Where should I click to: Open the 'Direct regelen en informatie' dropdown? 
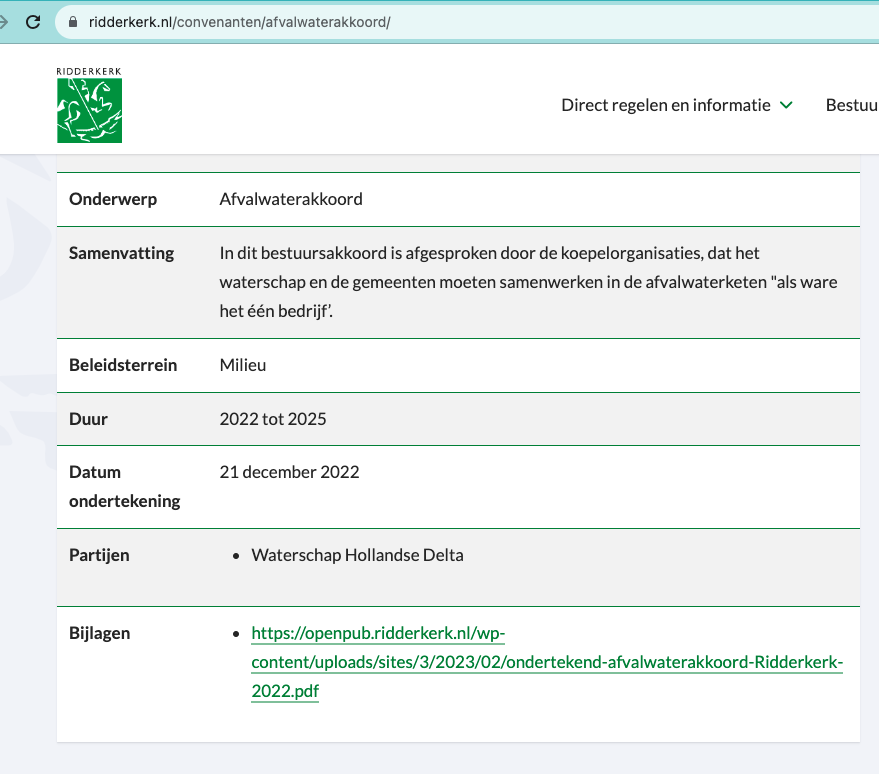[664, 104]
